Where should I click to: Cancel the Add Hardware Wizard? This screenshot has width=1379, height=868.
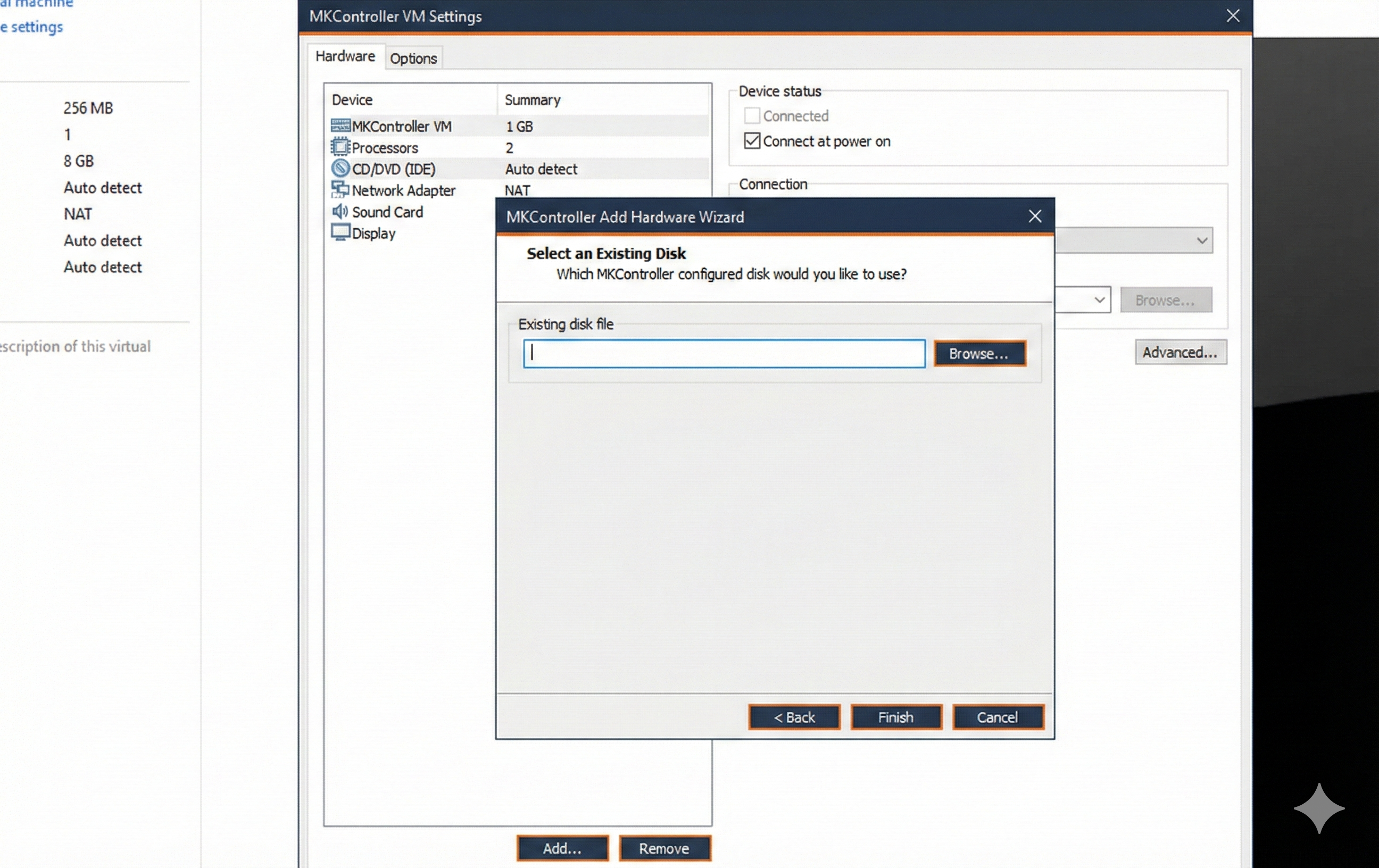pos(998,717)
